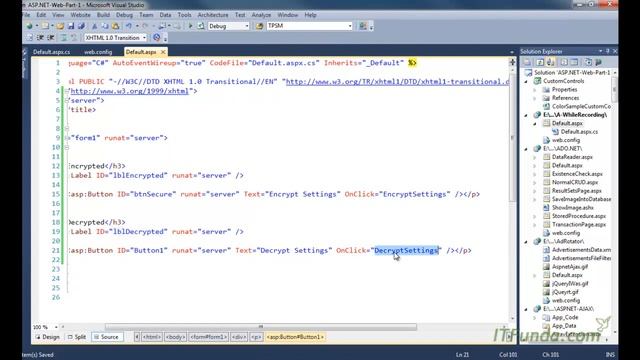
Task: Collapse the ADO.NET website node
Action: point(526,149)
